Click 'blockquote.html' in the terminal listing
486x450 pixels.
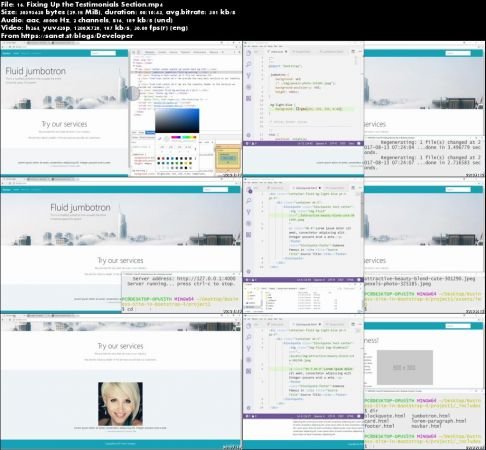tap(385, 416)
